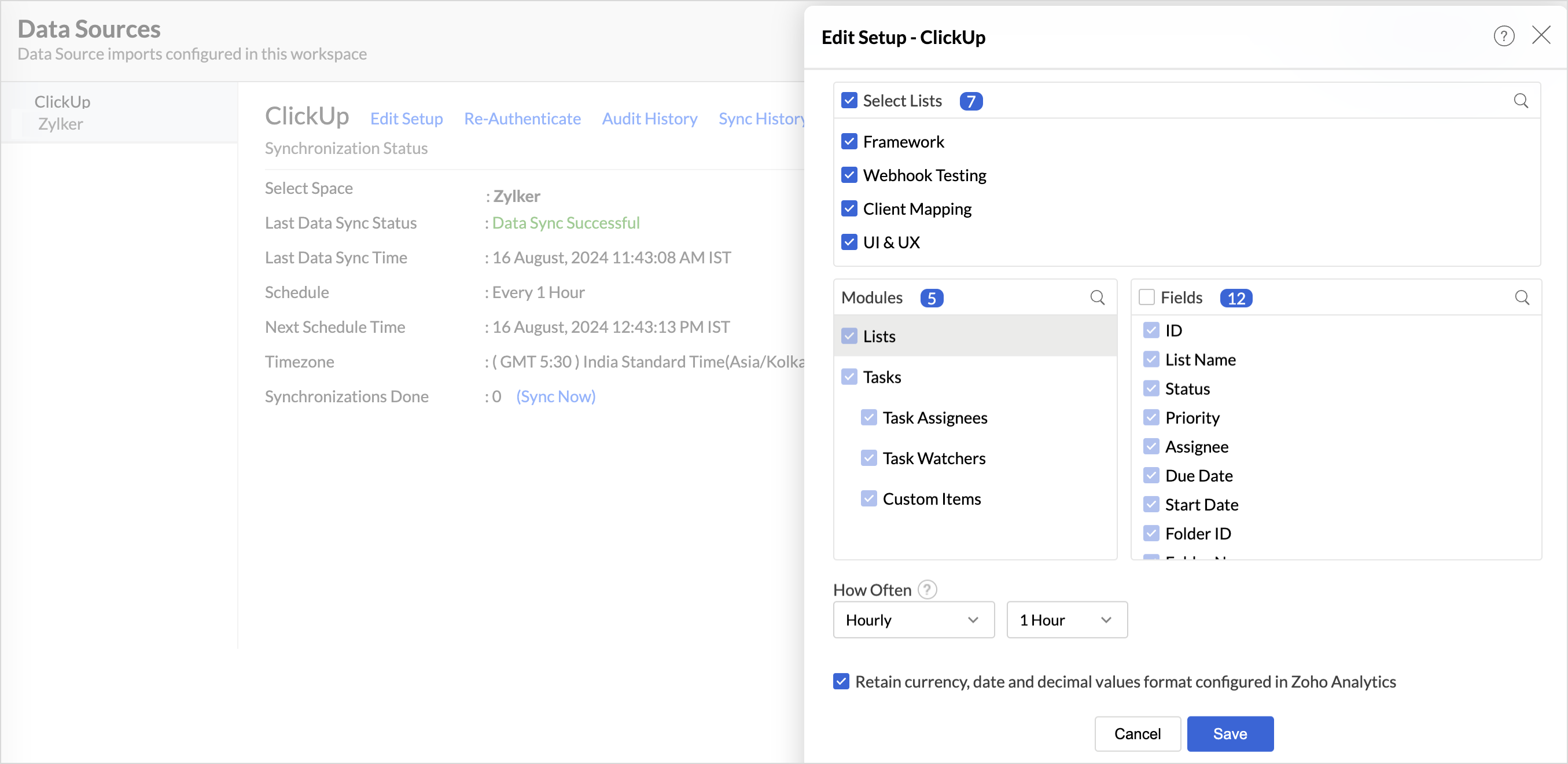Click the Modules count badge 5
Viewport: 1568px width, 764px height.
point(932,297)
